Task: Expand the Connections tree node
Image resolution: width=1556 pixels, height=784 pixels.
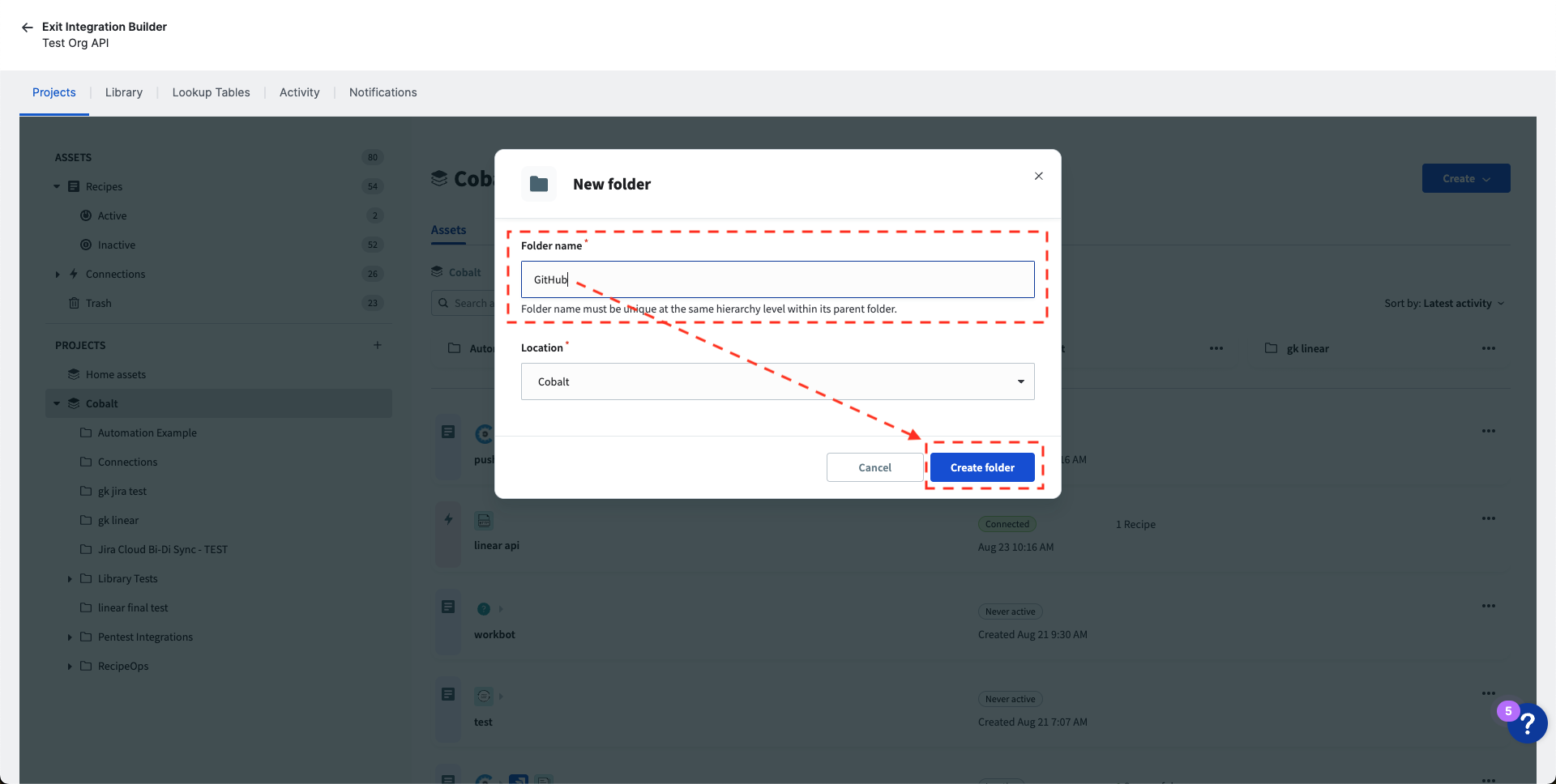Action: [x=57, y=274]
